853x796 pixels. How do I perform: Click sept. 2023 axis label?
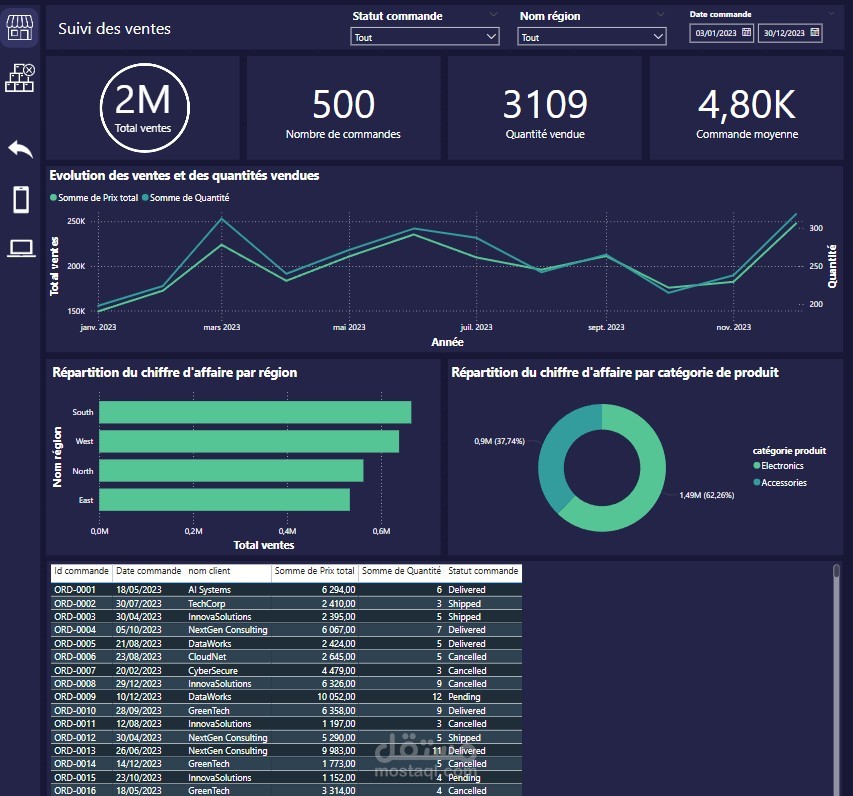(x=606, y=327)
